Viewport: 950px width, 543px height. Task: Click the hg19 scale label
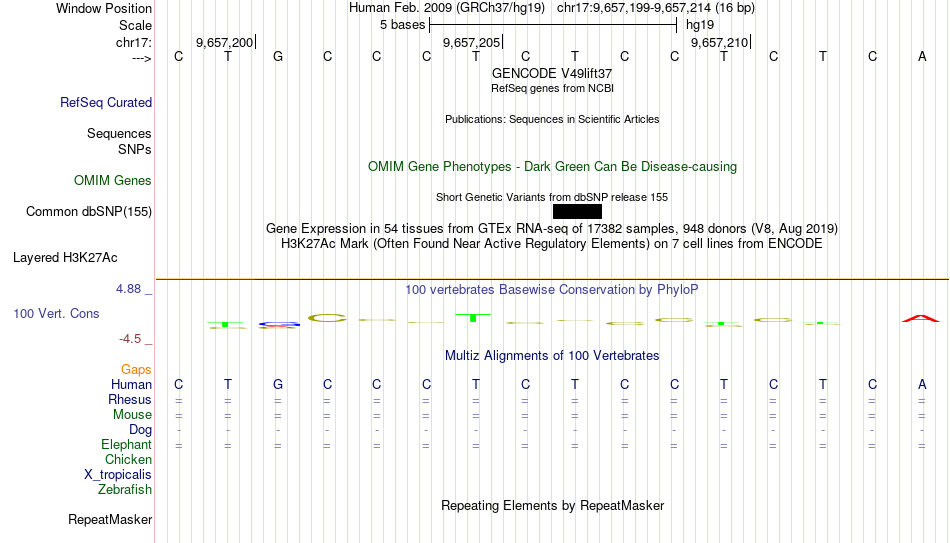click(x=700, y=25)
